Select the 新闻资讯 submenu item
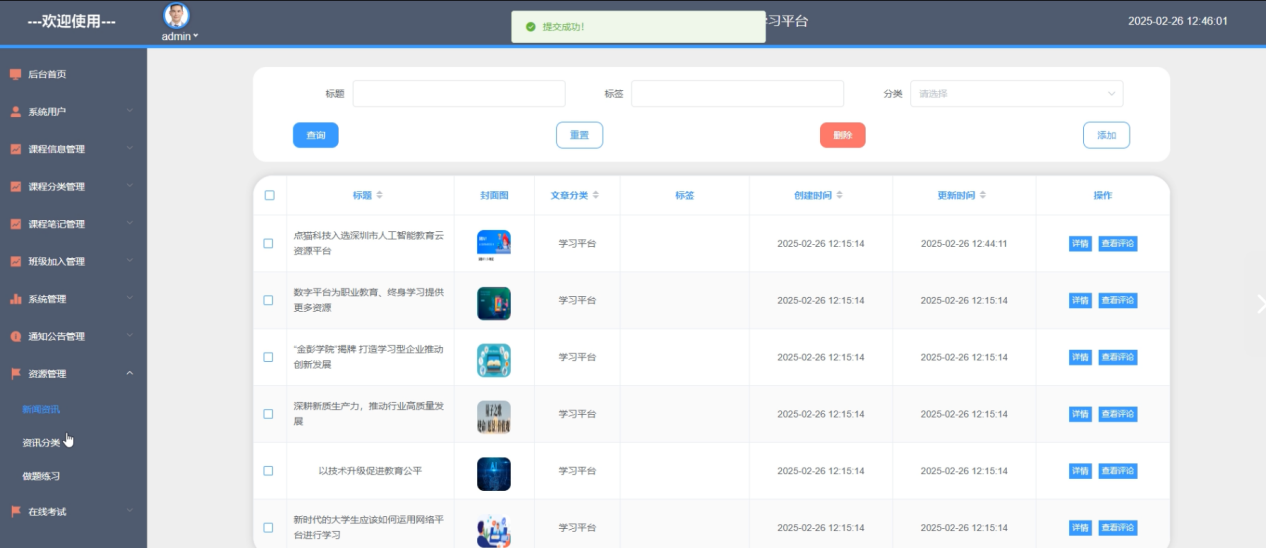 (x=41, y=410)
